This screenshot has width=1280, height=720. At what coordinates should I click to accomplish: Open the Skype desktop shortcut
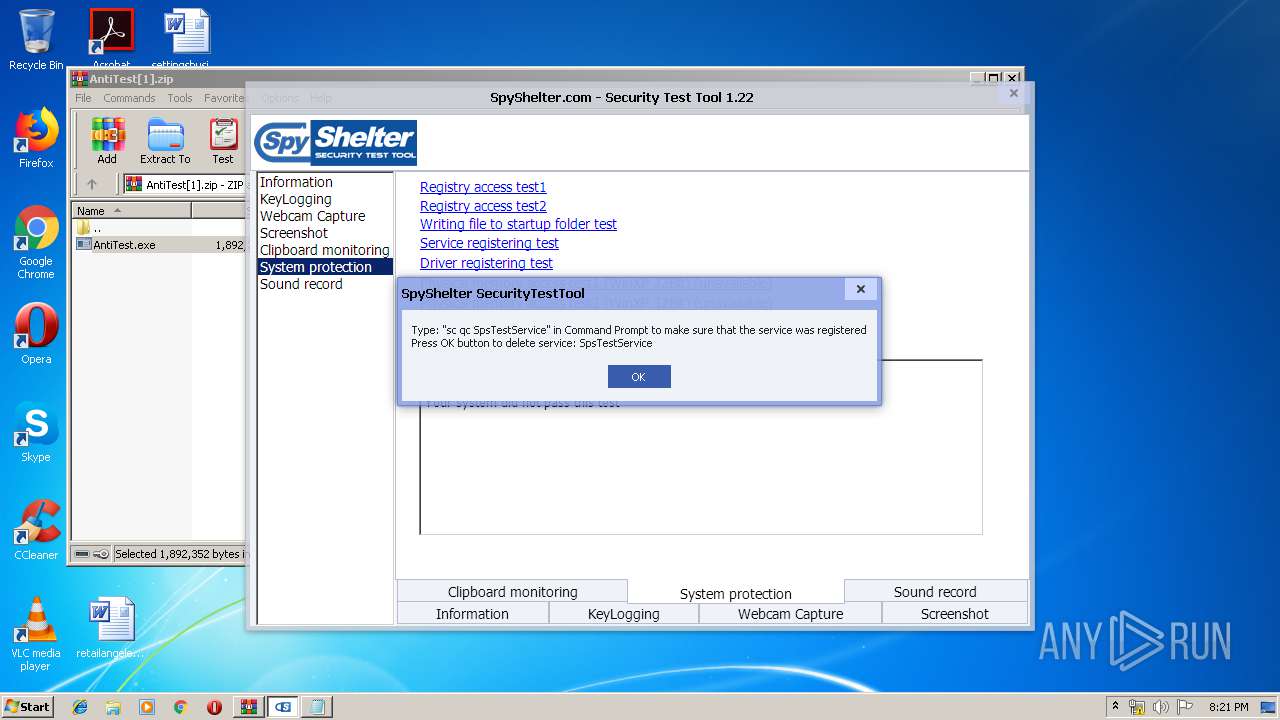(x=36, y=432)
